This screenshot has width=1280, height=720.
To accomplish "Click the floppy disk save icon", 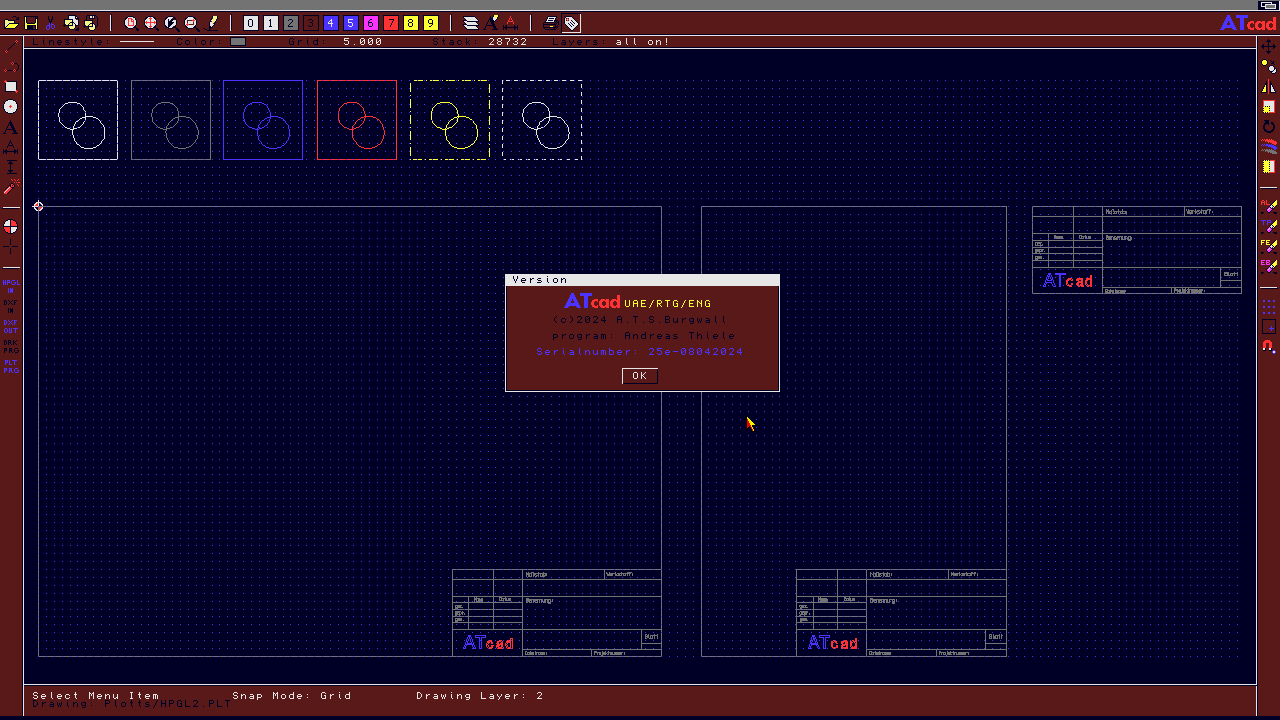I will (x=31, y=23).
